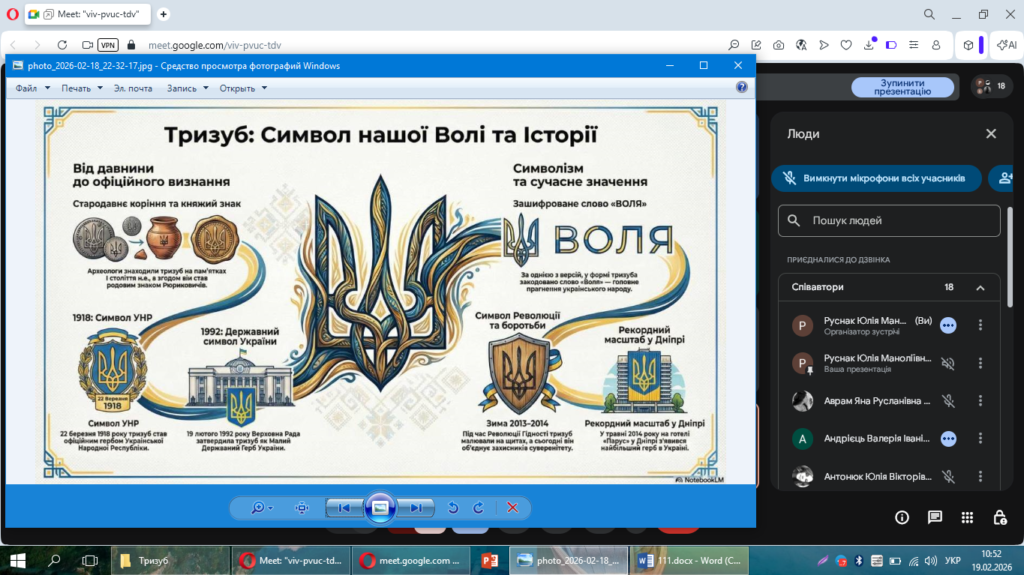Open the zoom magnifier control
Image resolution: width=1024 pixels, height=575 pixels.
point(260,508)
